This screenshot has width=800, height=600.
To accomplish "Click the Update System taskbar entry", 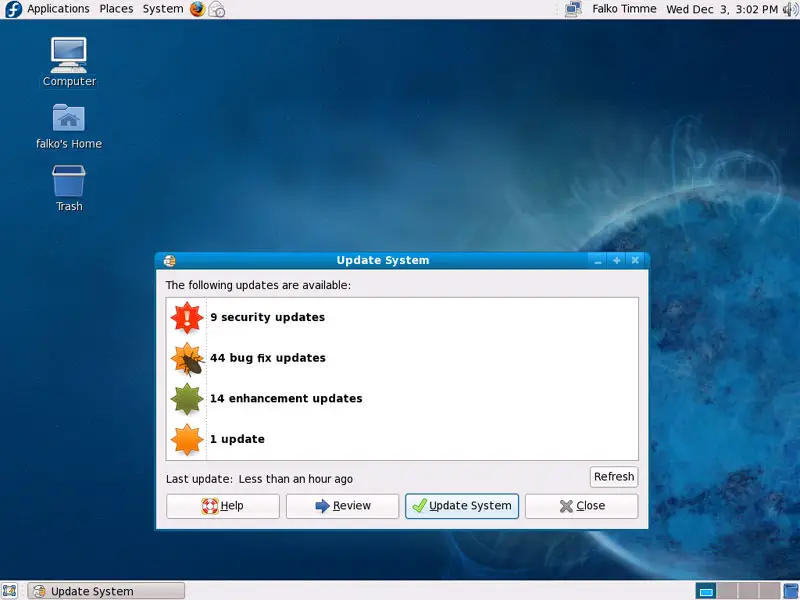I will coord(107,591).
